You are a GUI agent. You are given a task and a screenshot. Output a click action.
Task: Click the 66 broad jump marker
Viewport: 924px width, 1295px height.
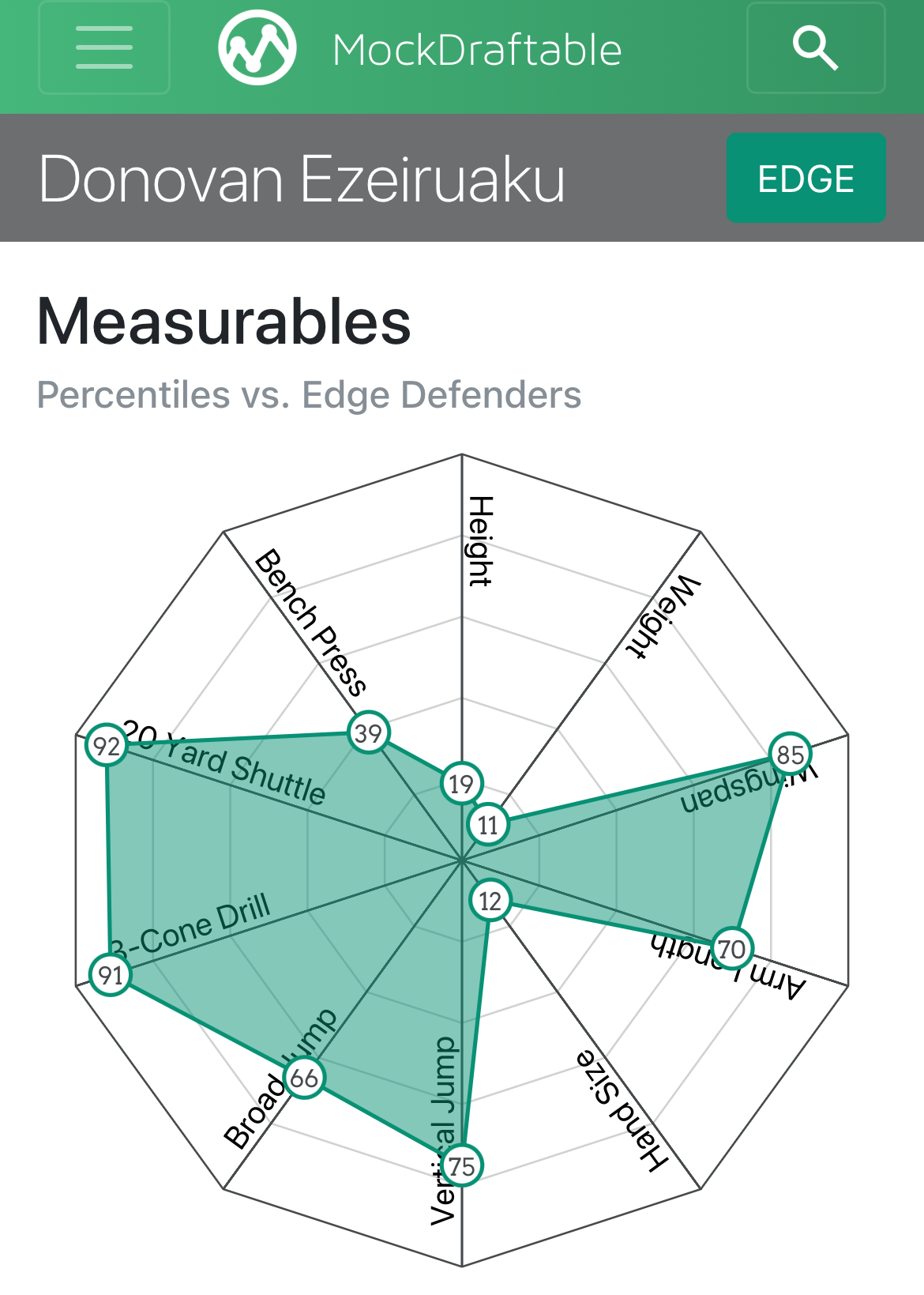[304, 1078]
